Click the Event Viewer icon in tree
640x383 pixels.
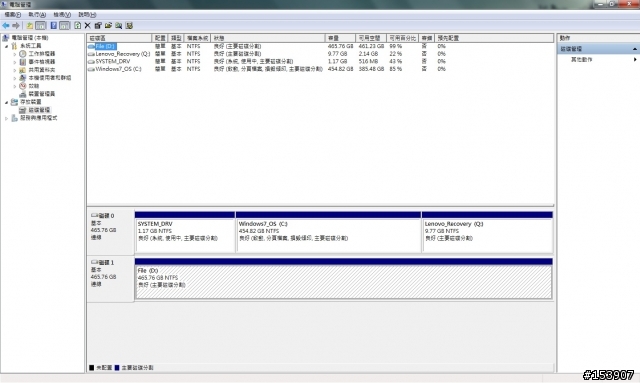tap(22, 62)
